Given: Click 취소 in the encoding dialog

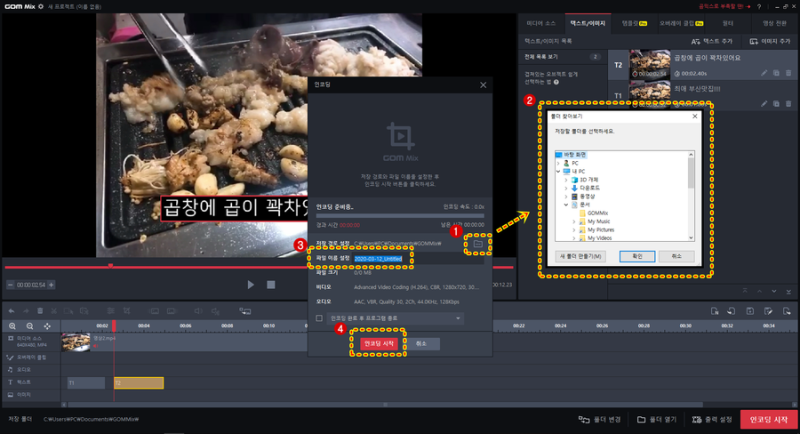Looking at the screenshot, I should pos(421,344).
